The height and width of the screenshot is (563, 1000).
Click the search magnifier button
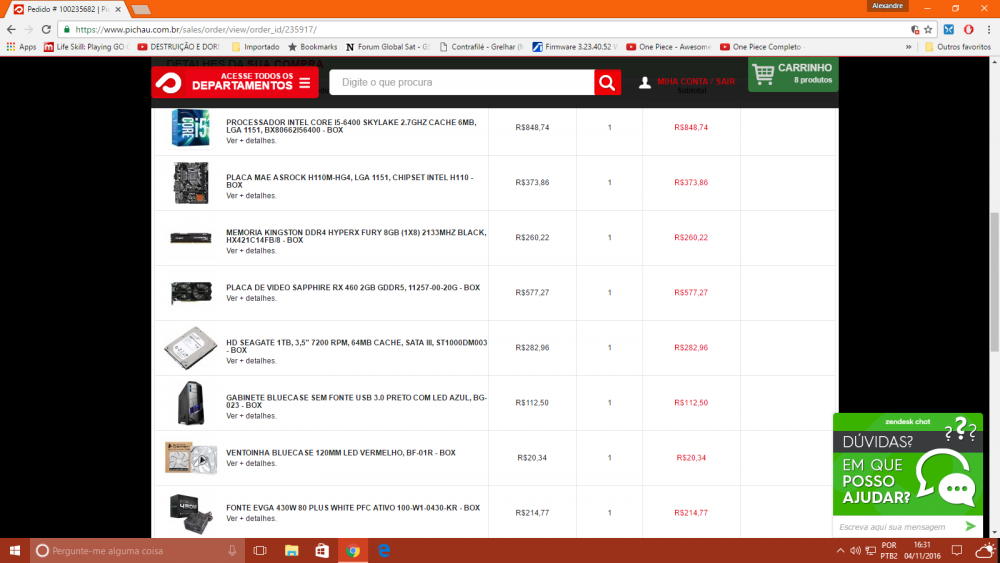(607, 82)
